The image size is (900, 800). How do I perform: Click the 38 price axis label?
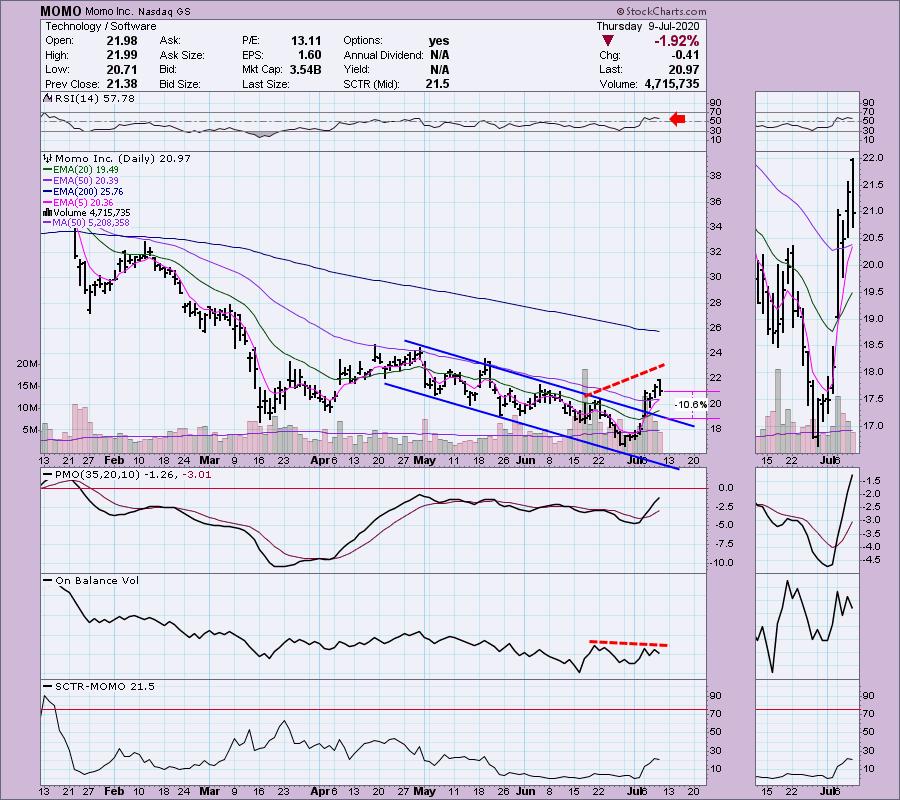(x=715, y=176)
